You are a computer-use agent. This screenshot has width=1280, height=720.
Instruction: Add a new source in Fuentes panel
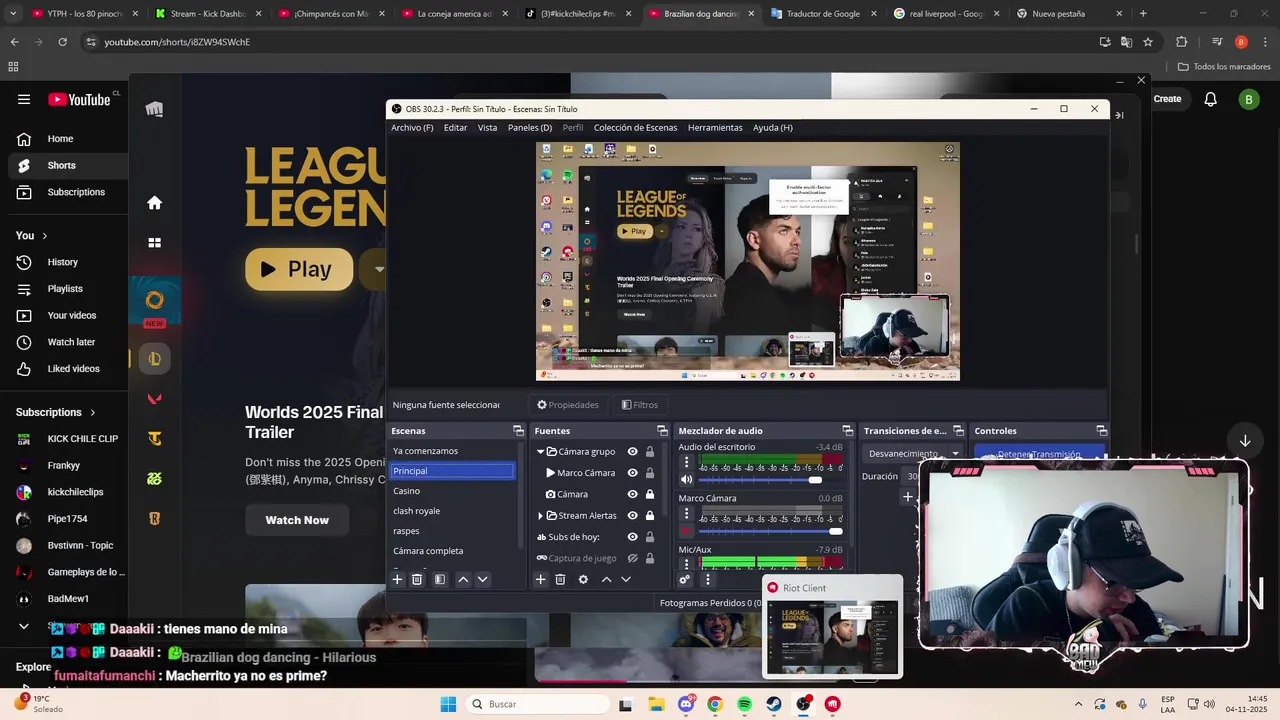click(x=540, y=579)
